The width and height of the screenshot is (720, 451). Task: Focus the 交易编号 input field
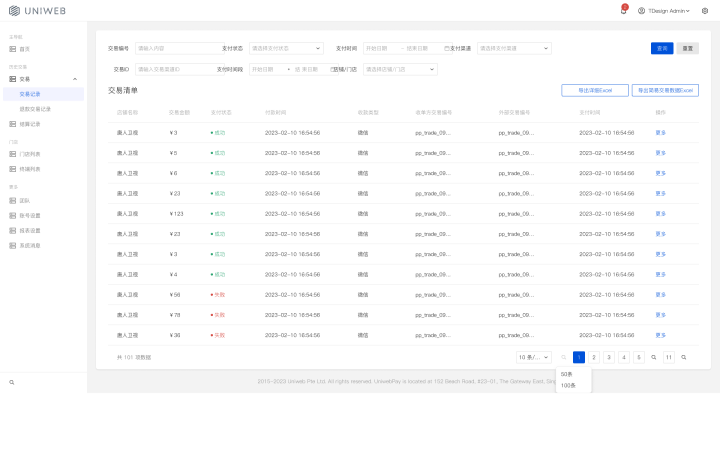pos(180,48)
